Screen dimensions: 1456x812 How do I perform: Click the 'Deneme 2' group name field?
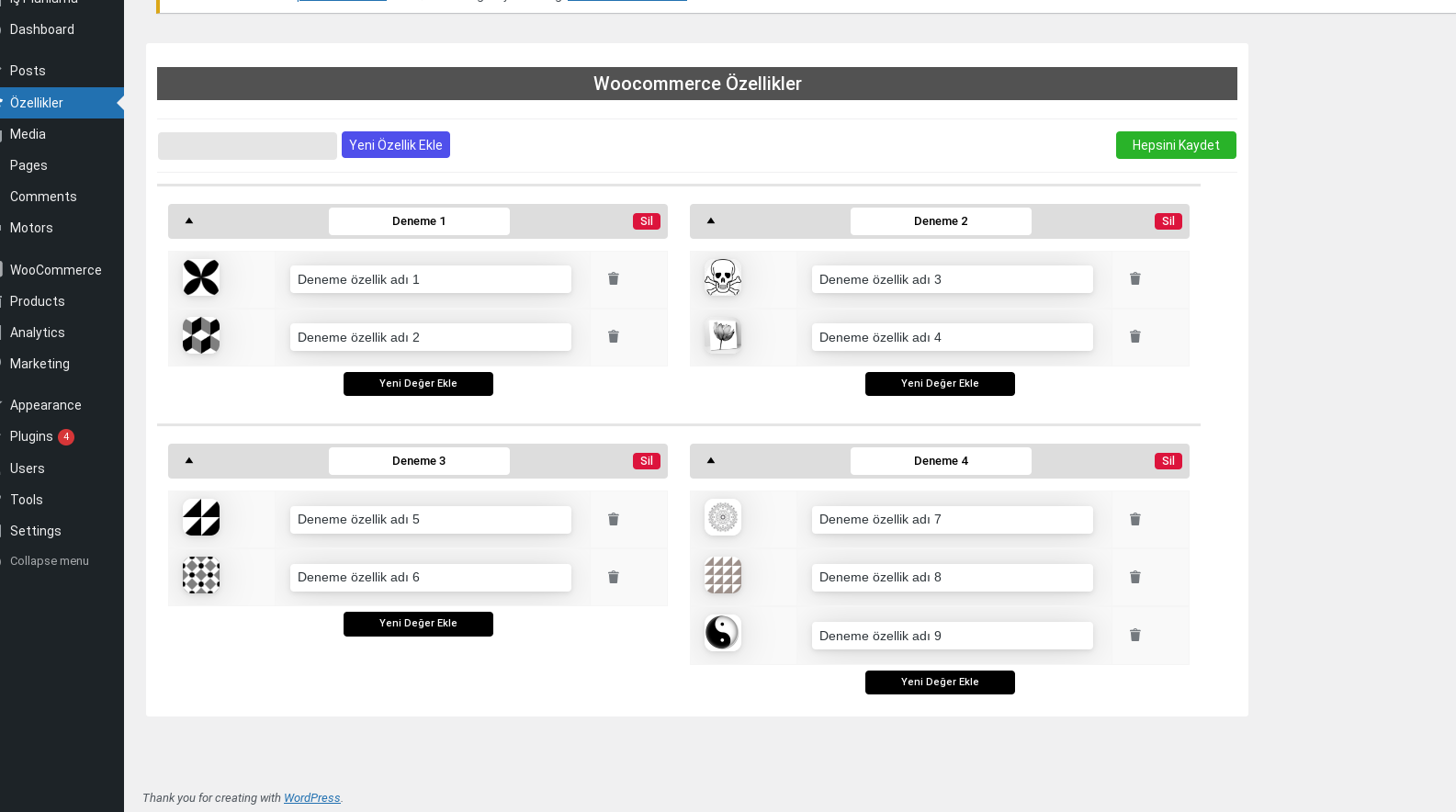[x=941, y=221]
